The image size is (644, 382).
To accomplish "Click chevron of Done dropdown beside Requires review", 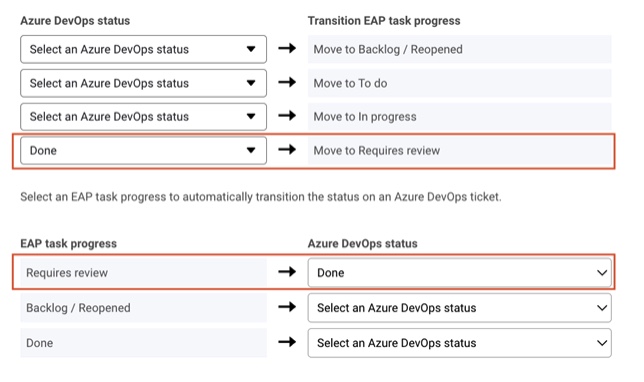I will [x=602, y=273].
